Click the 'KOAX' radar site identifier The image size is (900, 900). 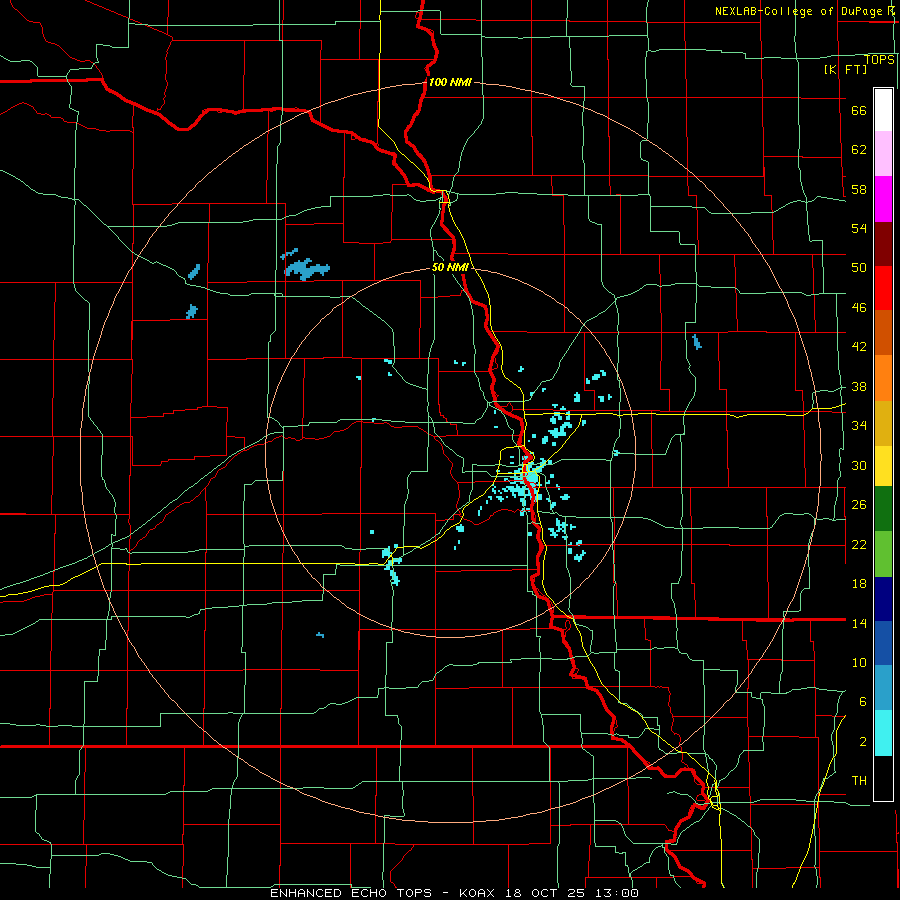click(x=478, y=893)
